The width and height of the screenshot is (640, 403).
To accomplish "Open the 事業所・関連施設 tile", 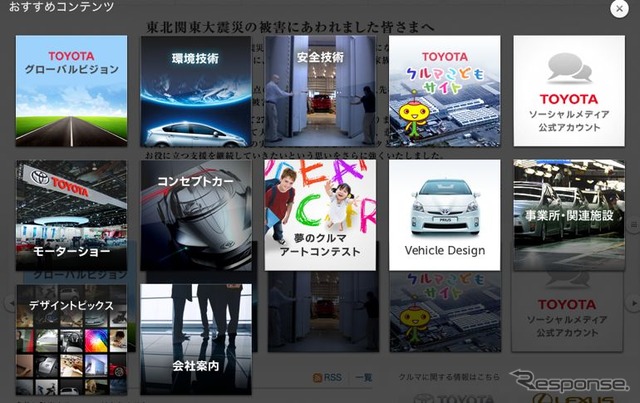I will tap(569, 215).
